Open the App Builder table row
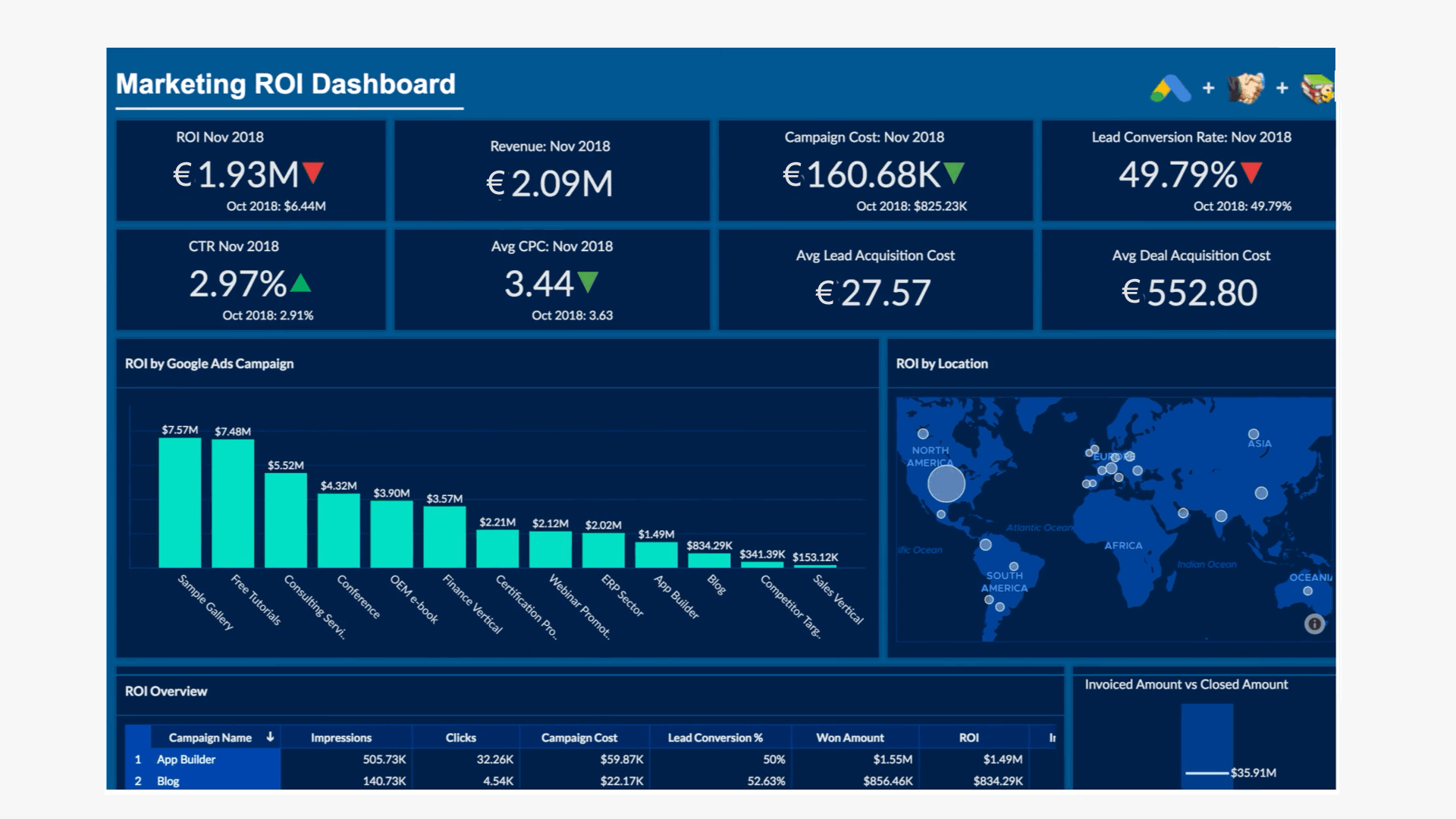Image resolution: width=1456 pixels, height=819 pixels. click(590, 759)
